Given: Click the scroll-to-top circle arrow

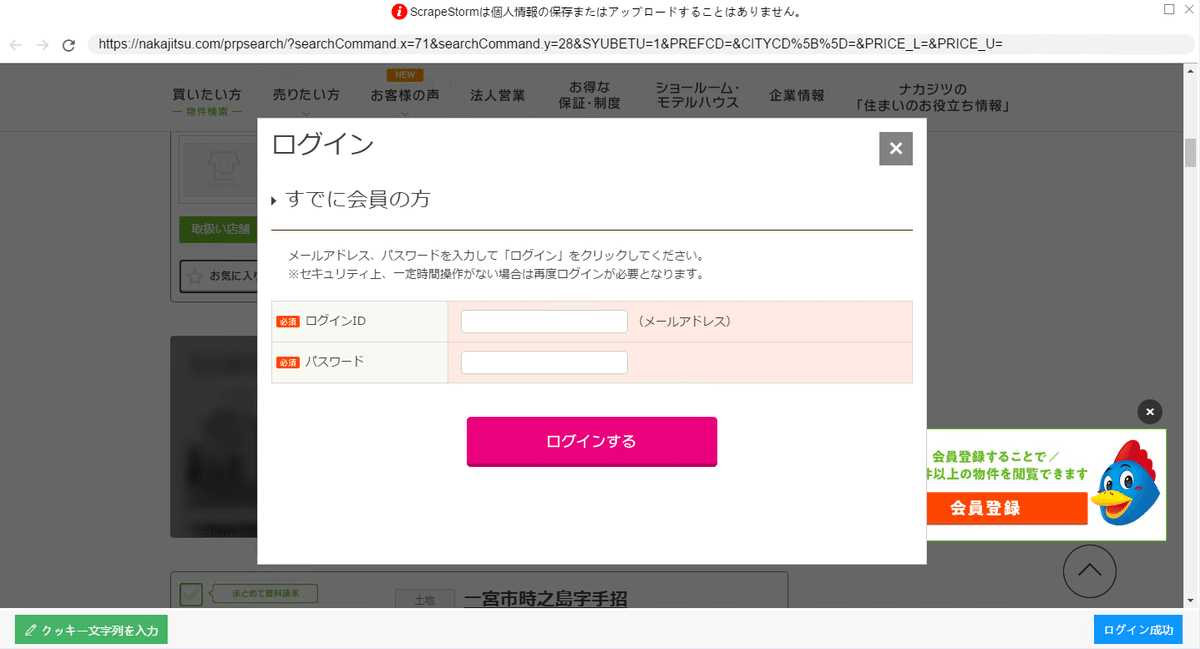Looking at the screenshot, I should click(1090, 570).
